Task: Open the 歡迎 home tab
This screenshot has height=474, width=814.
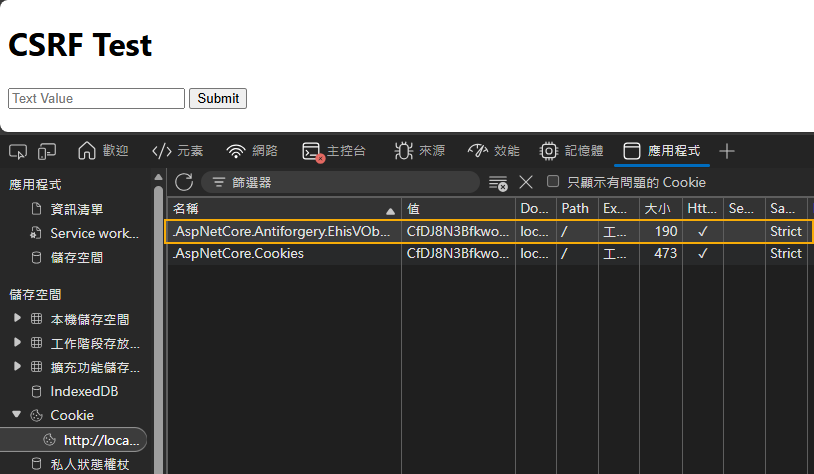Action: coord(103,151)
